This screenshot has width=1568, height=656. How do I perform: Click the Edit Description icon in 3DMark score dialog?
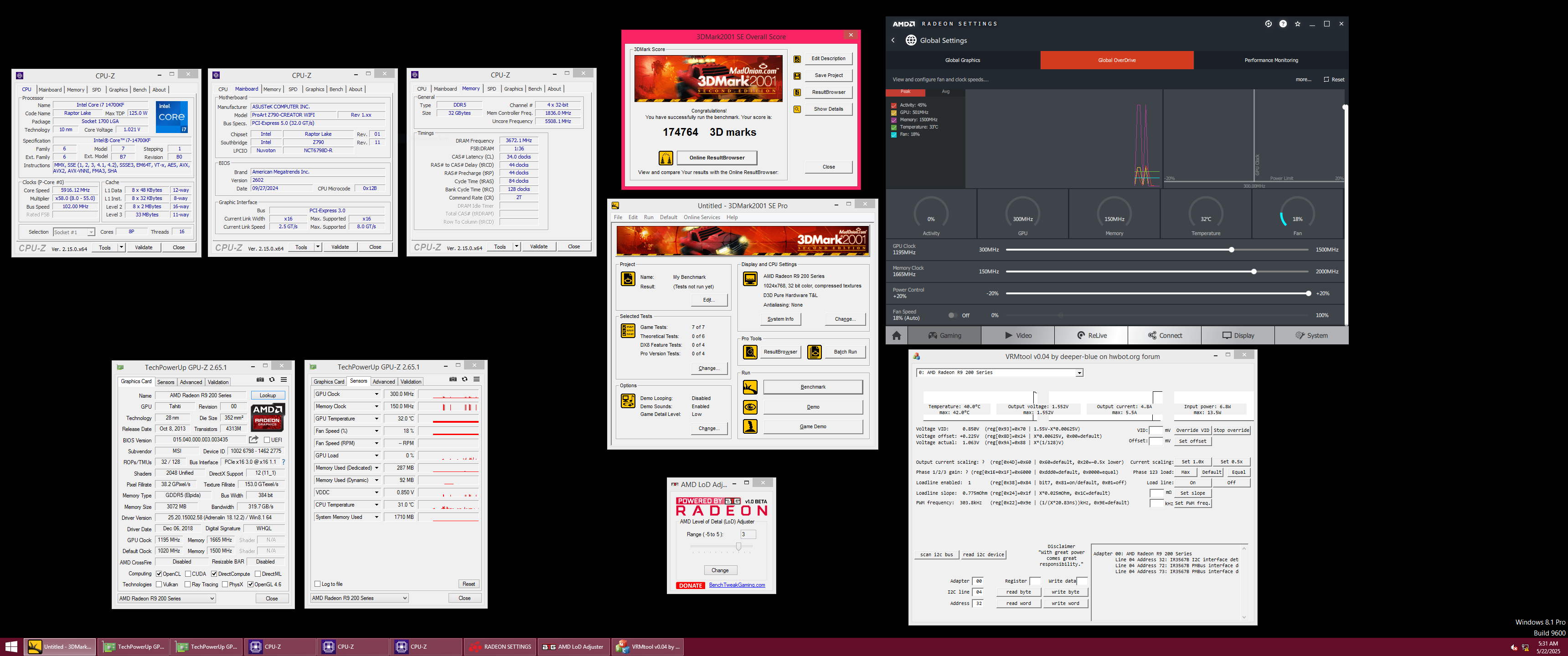[797, 59]
